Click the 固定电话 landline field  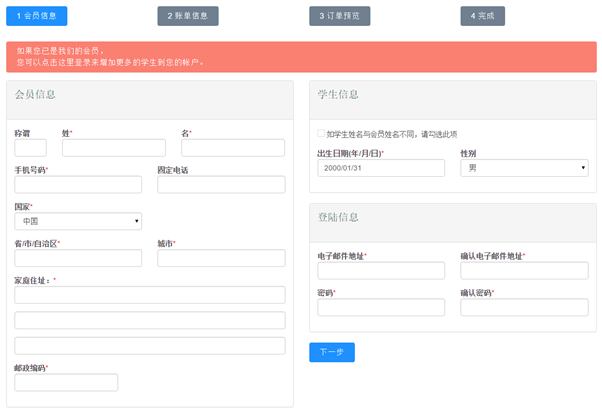(x=220, y=185)
